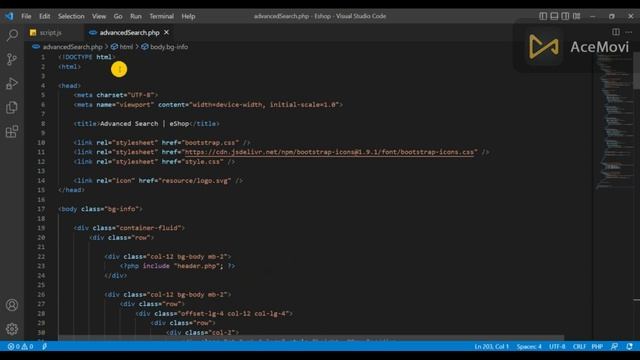Click the DOCTYPE html declaration on line 1
The image size is (640, 360).
coord(87,57)
